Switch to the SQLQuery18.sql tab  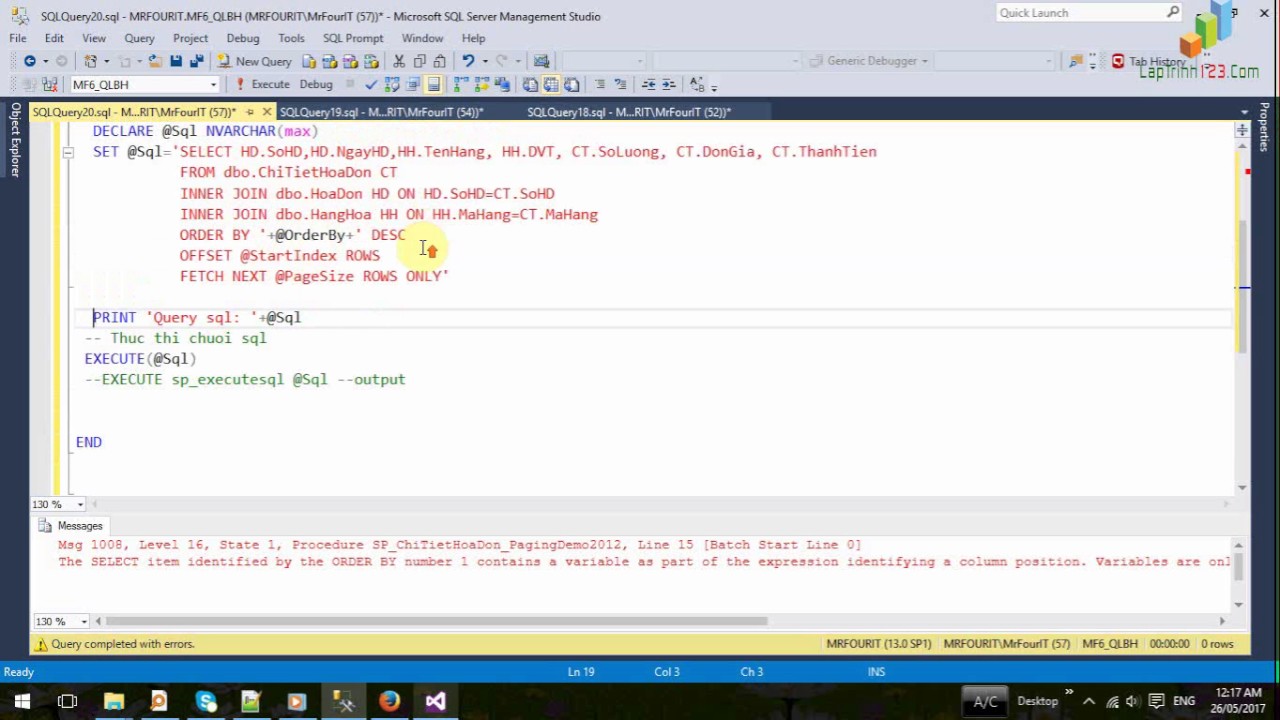(629, 112)
